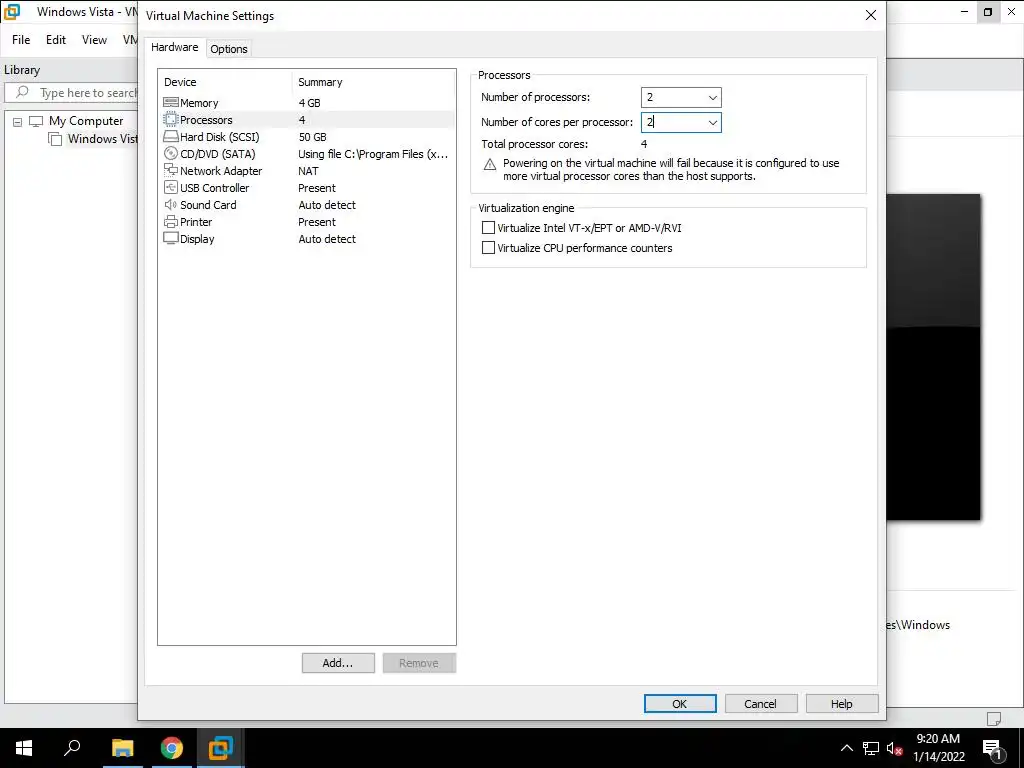Click the Total processor cores value

coord(644,144)
